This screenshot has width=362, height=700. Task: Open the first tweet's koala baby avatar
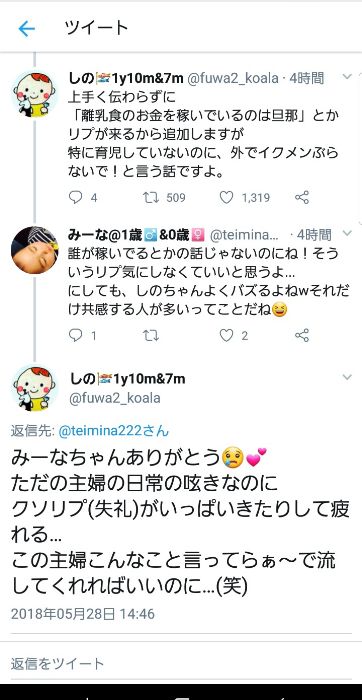tap(34, 94)
